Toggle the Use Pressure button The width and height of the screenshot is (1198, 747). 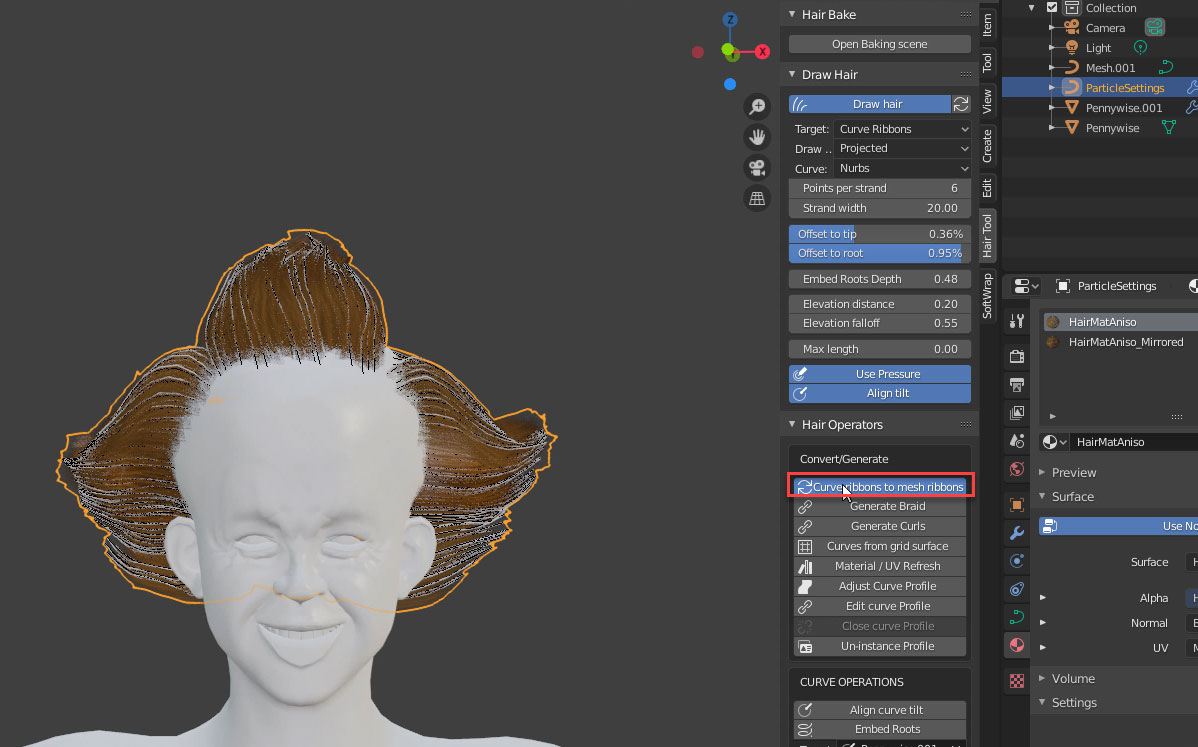pos(879,374)
